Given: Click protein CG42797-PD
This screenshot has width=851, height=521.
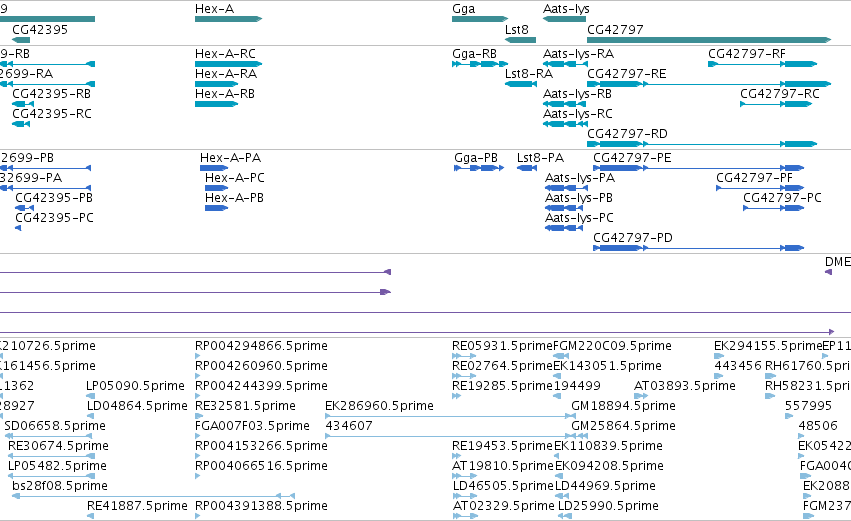Looking at the screenshot, I should pos(698,249).
